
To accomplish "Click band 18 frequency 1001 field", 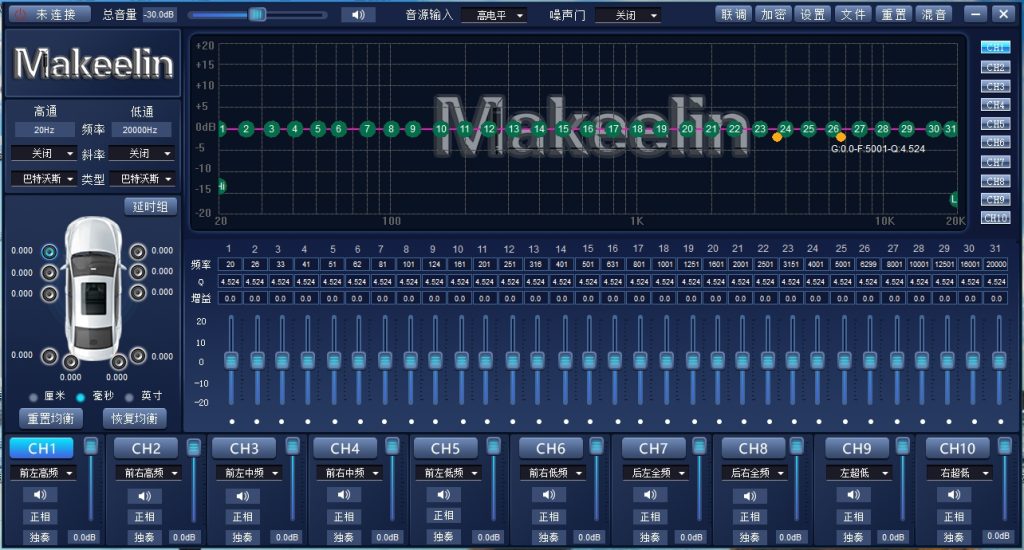I will [x=665, y=265].
